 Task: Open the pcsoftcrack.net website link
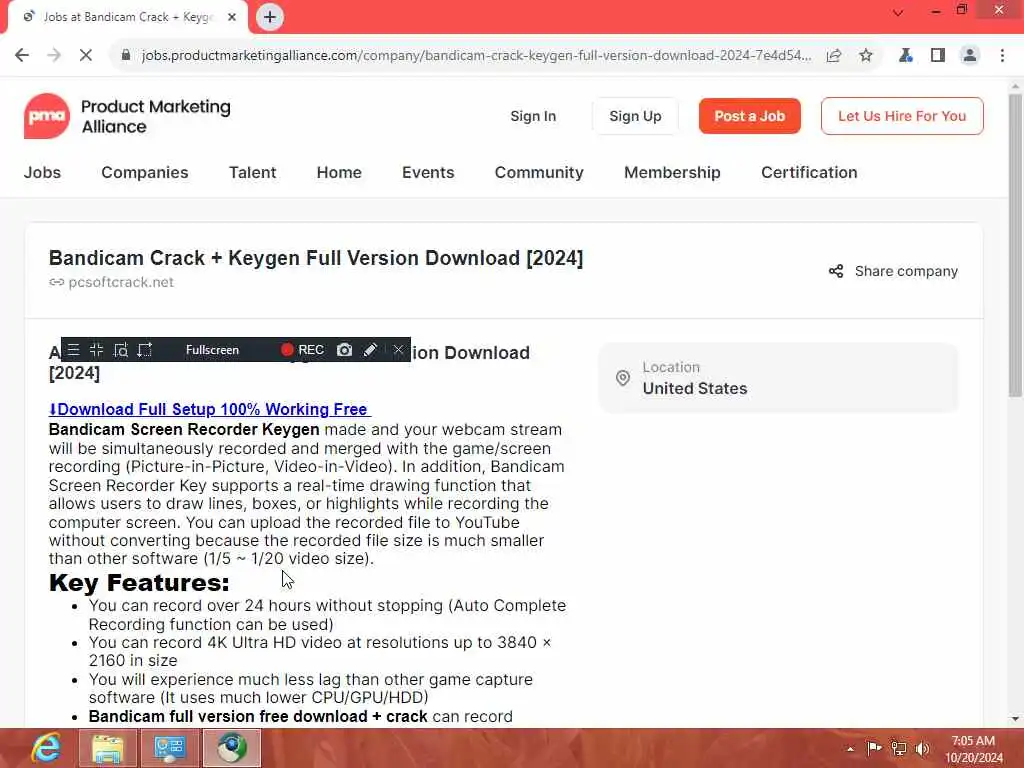point(121,282)
